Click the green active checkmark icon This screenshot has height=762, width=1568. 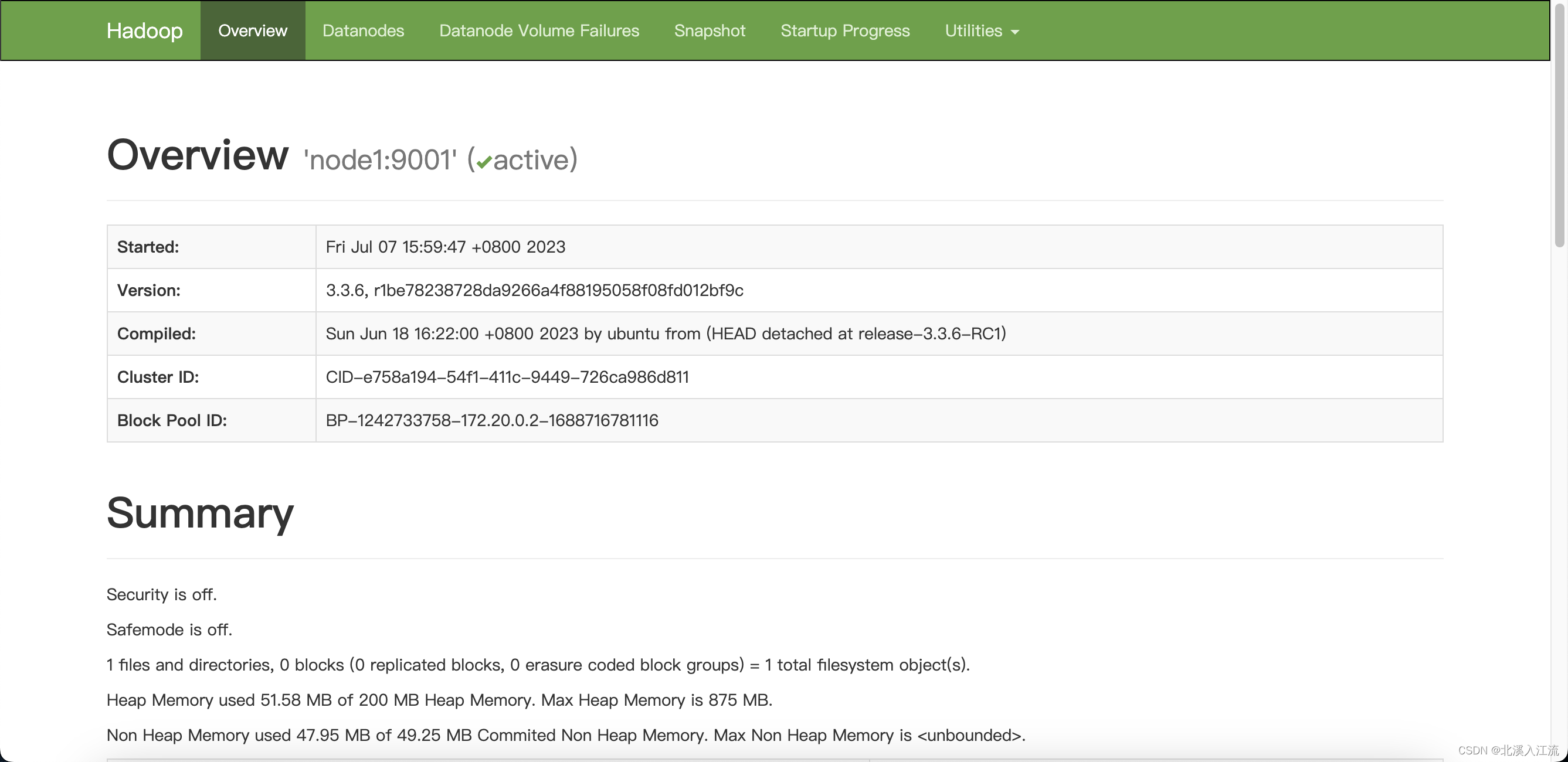point(484,162)
